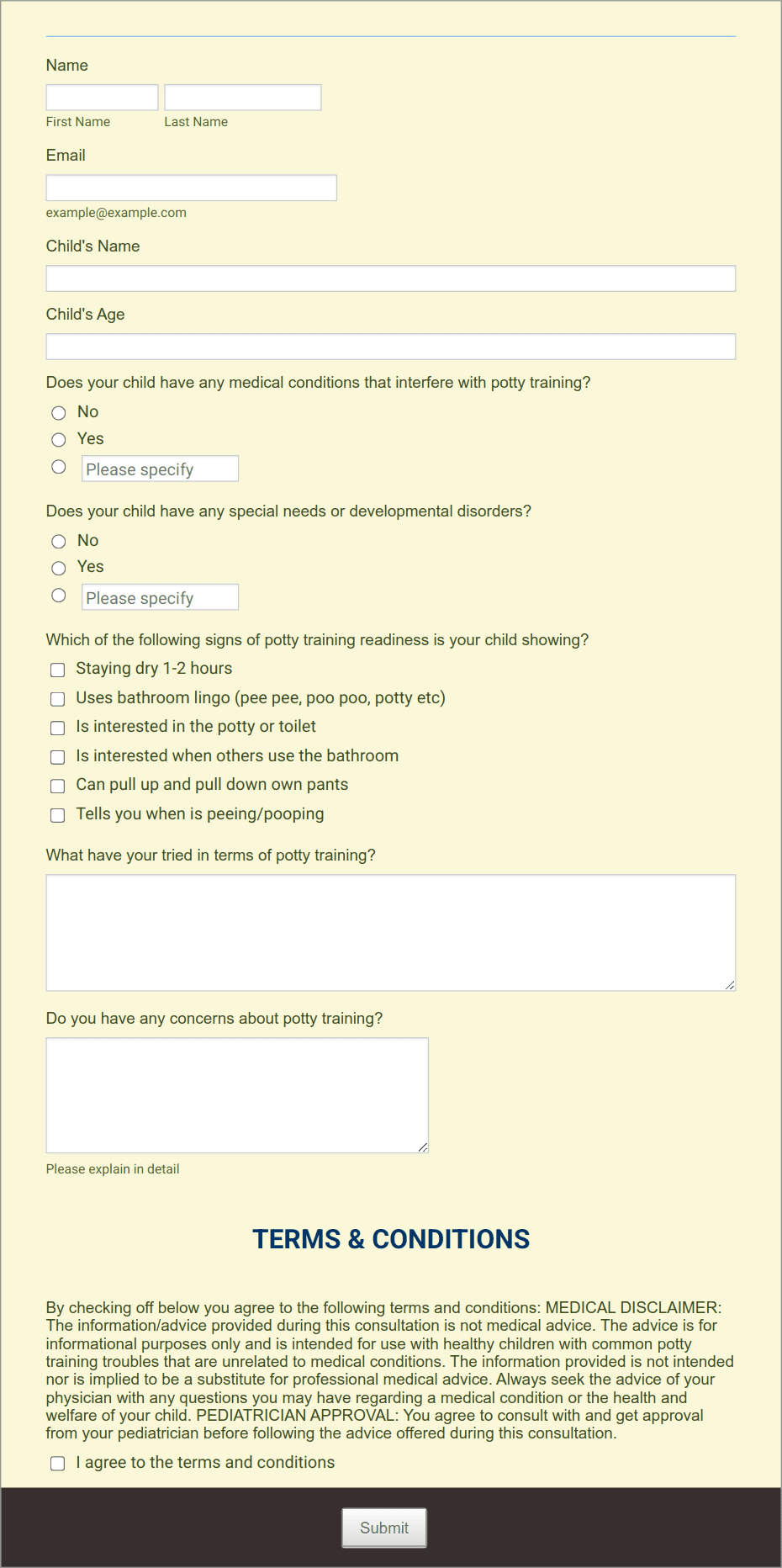Image resolution: width=782 pixels, height=1568 pixels.
Task: Tick Tells you when is peeing/pooping
Action: click(x=58, y=815)
